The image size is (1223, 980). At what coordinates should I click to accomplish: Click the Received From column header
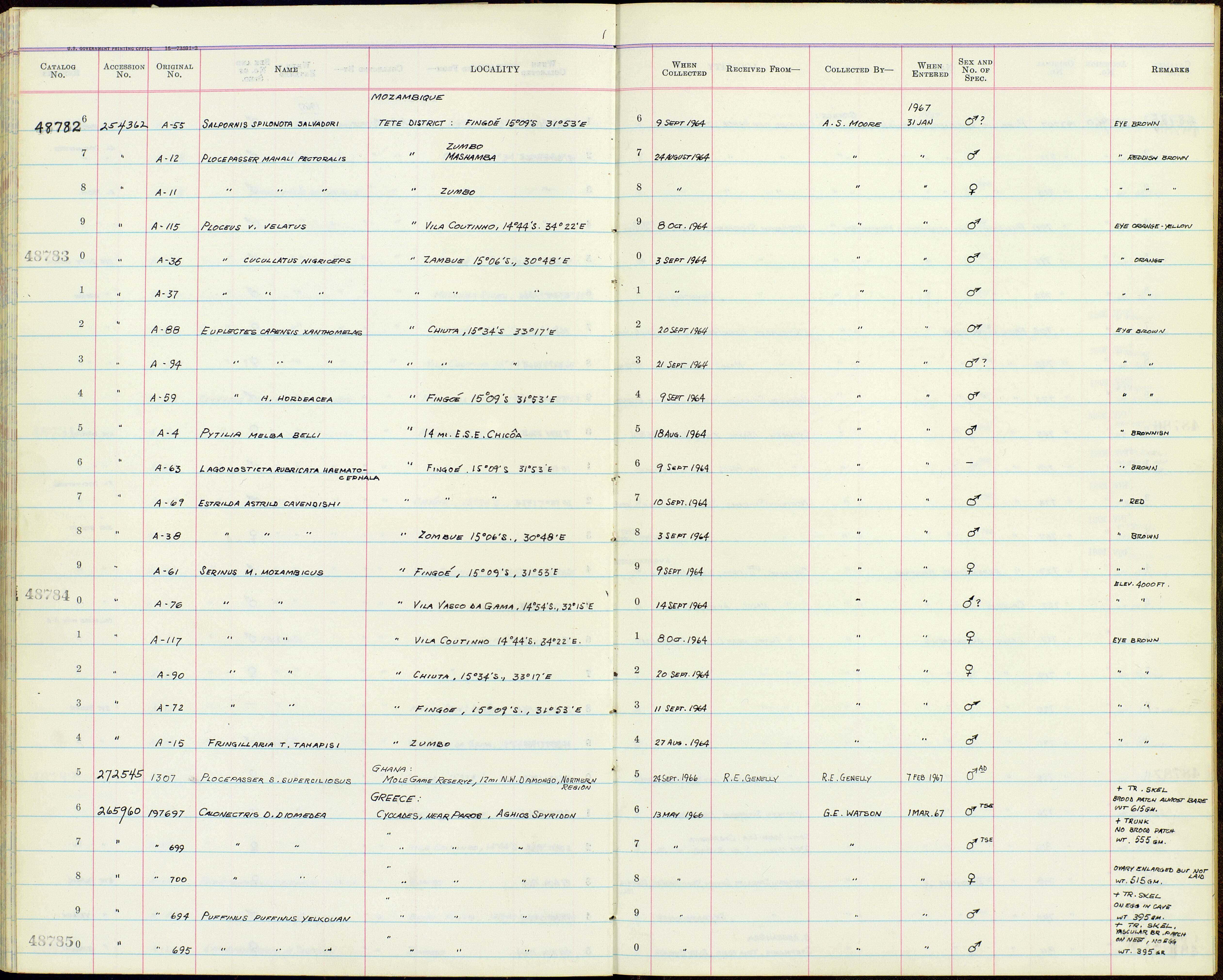(763, 69)
